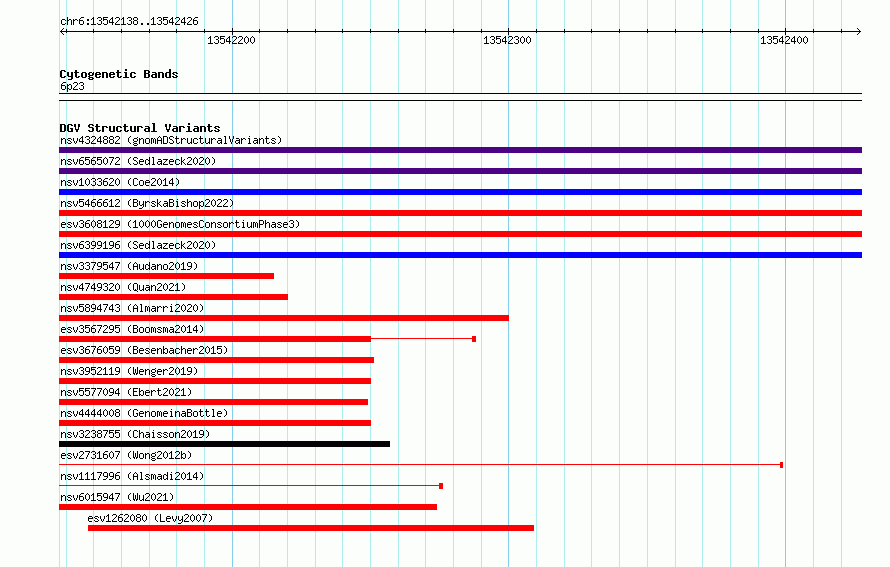Open nsv3238755 (Chaisson2019) label
Image resolution: width=890 pixels, height=567 pixels.
click(x=135, y=434)
